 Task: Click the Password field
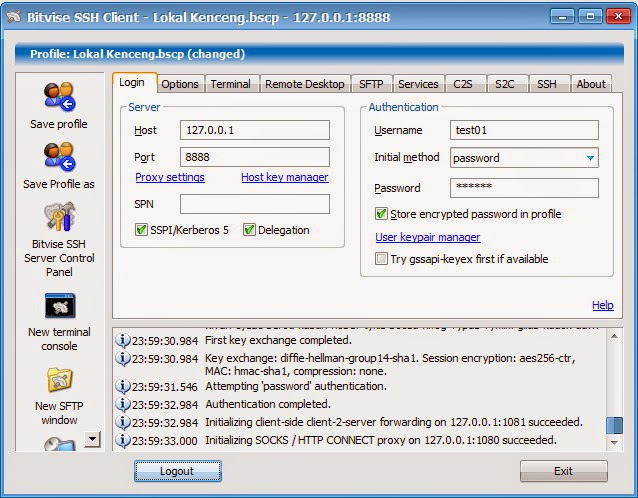click(524, 188)
